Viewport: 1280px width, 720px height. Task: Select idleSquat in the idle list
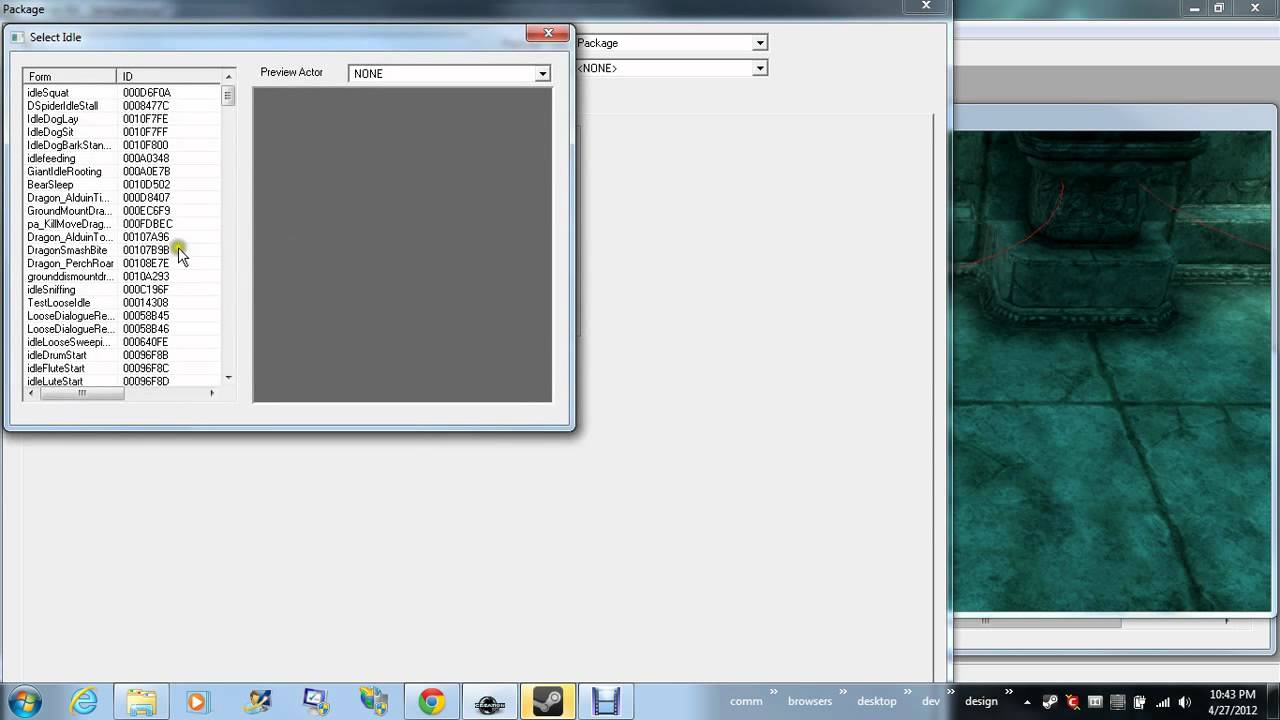tap(48, 93)
